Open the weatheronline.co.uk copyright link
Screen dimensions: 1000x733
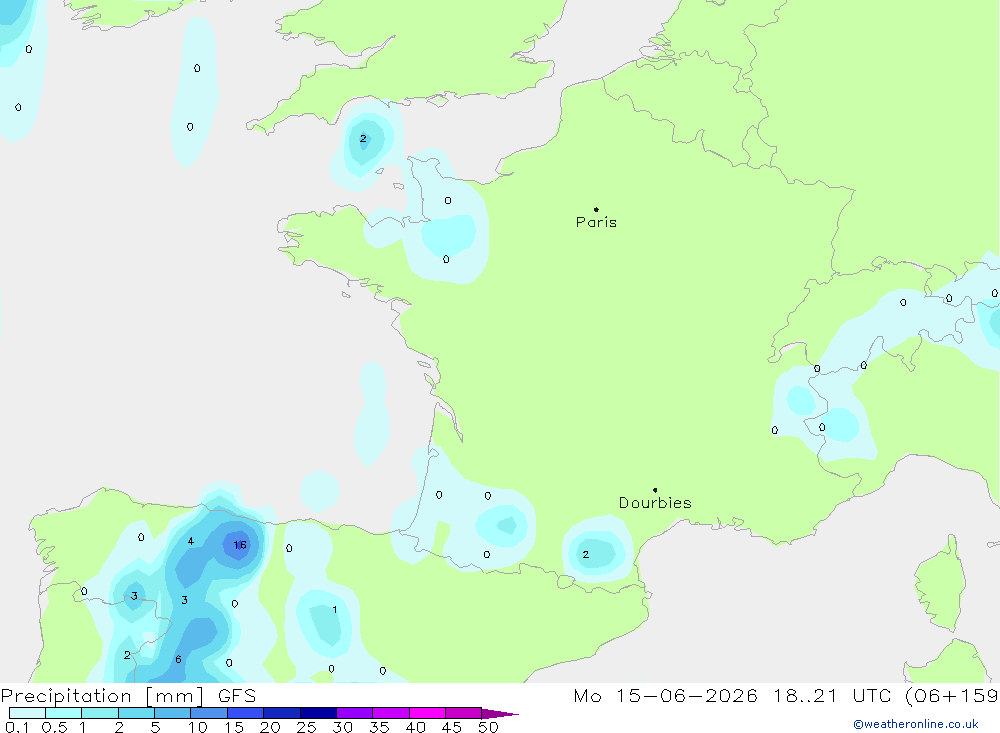(915, 724)
